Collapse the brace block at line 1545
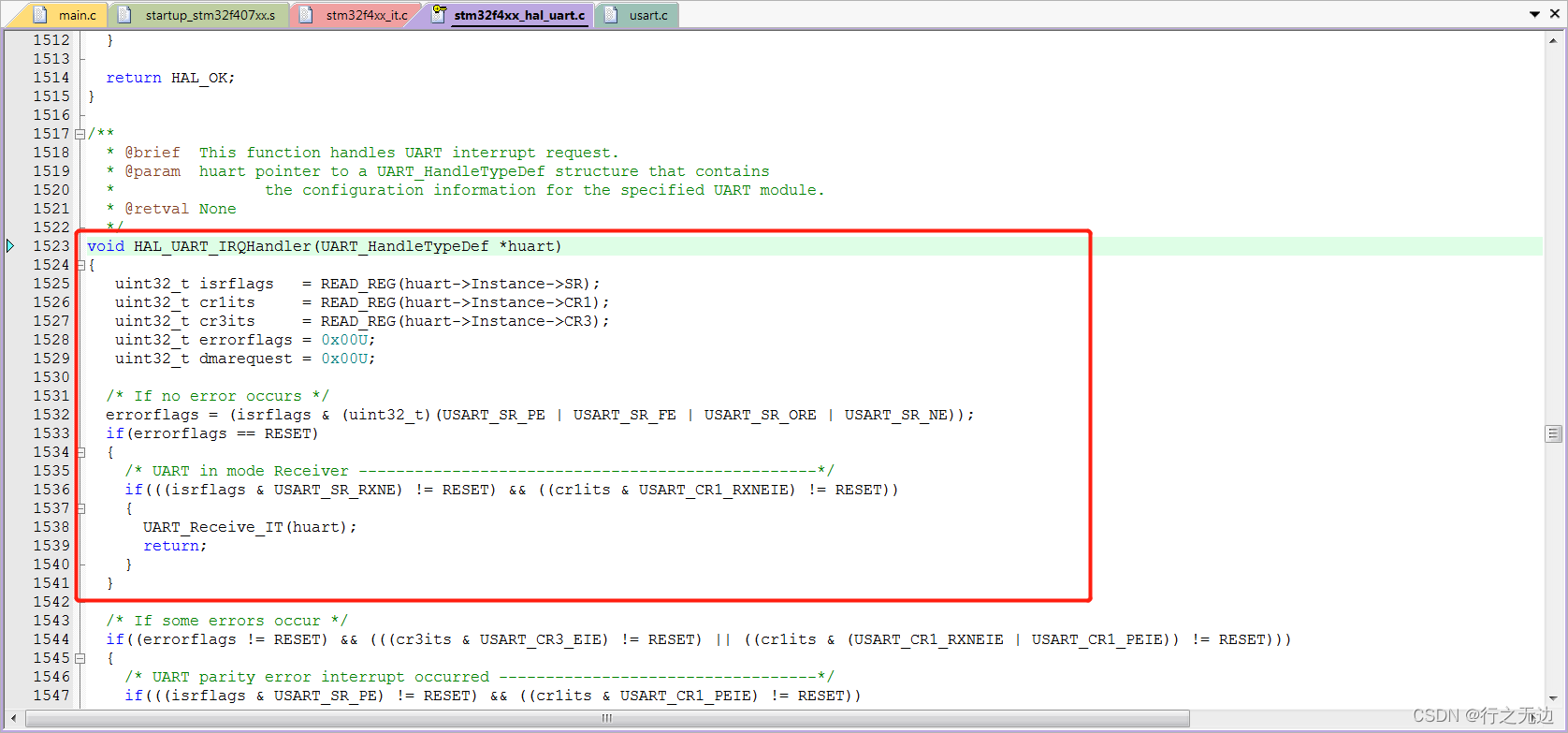The image size is (1568, 733). pyautogui.click(x=80, y=658)
